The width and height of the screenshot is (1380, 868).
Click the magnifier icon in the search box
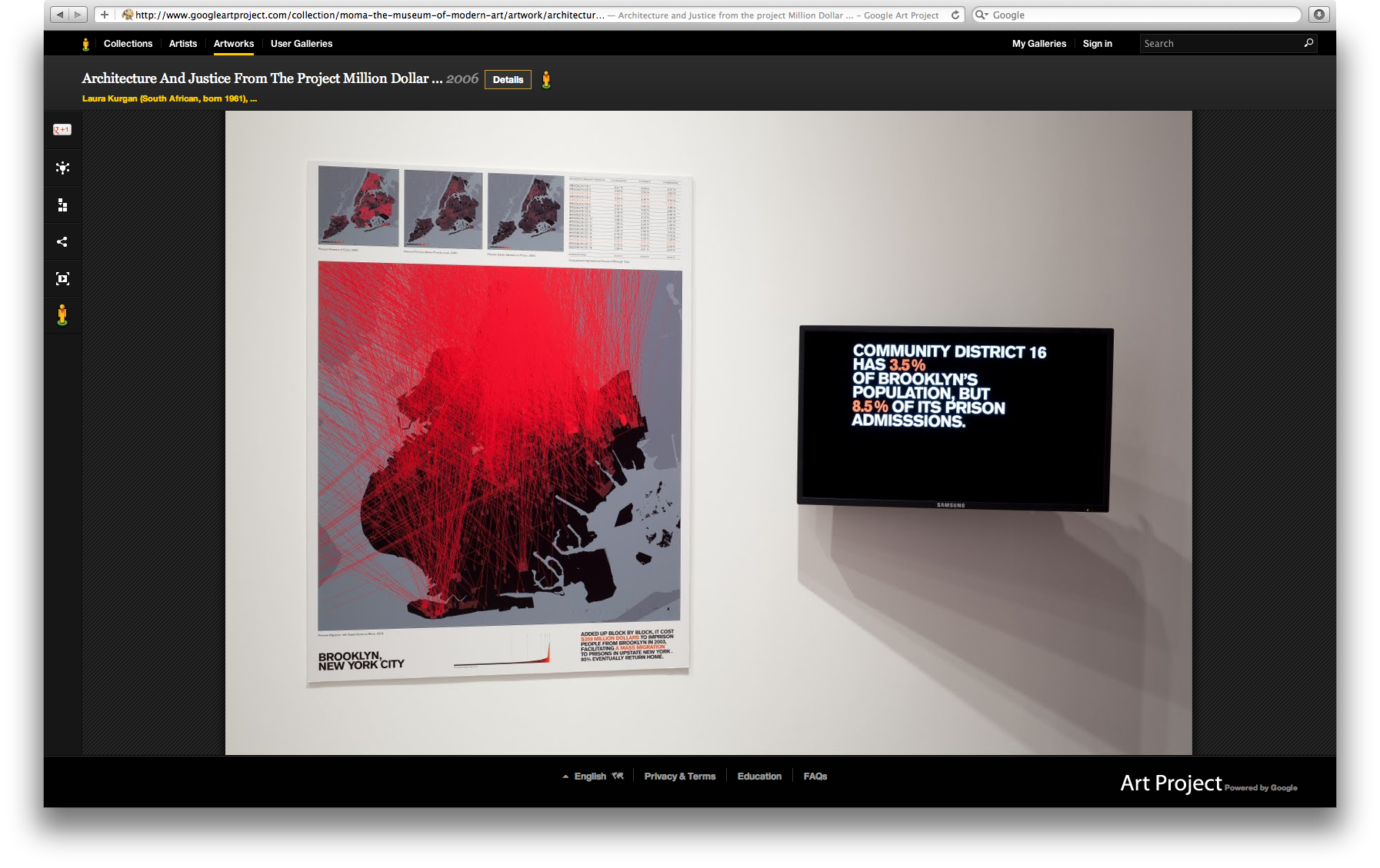(x=1307, y=43)
